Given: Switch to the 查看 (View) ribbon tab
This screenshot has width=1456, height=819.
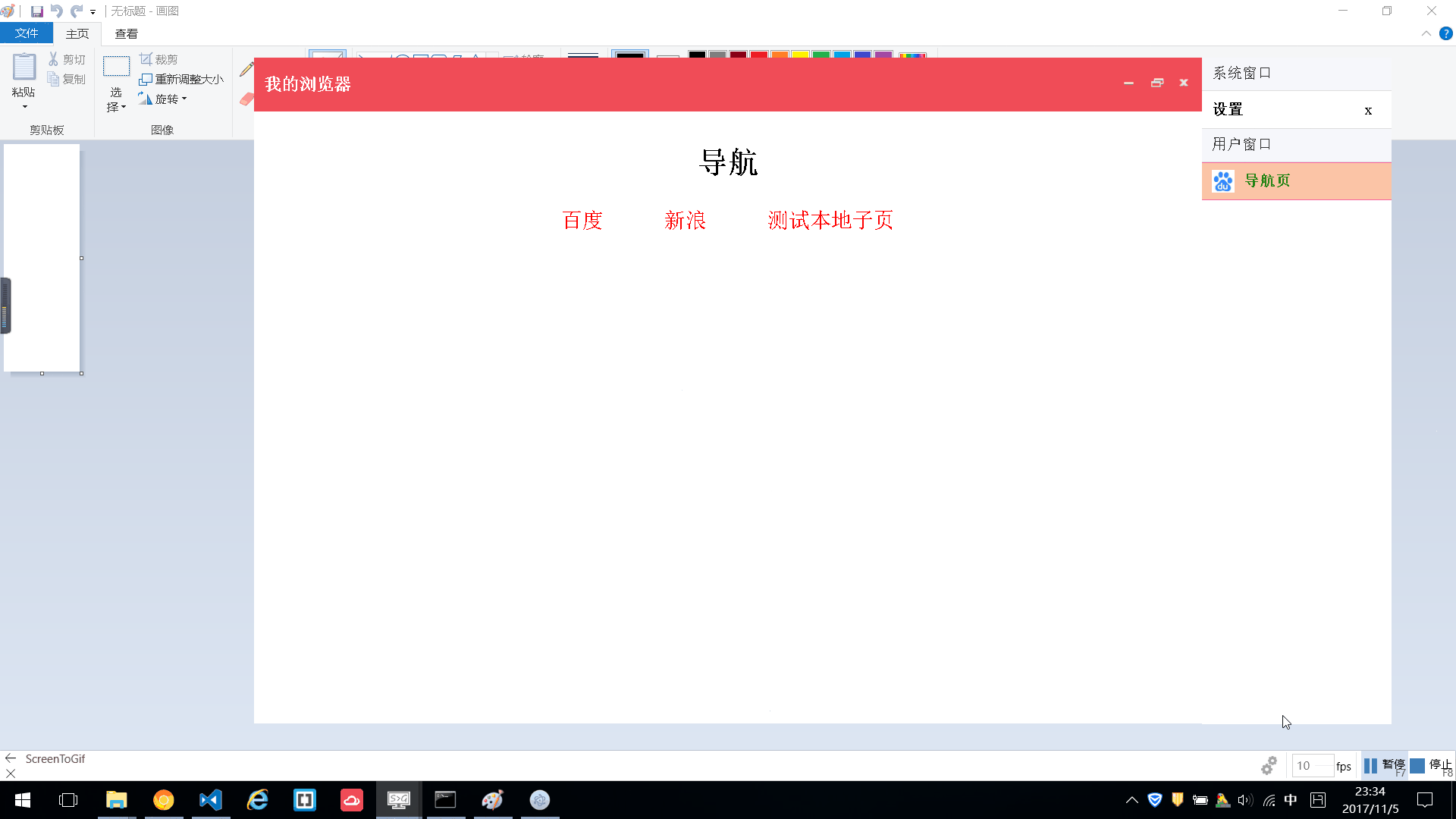Looking at the screenshot, I should (x=127, y=33).
